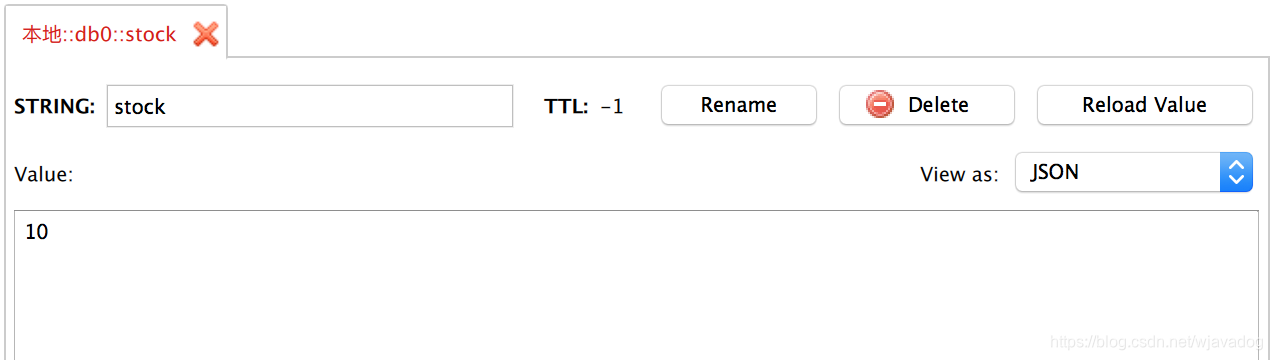
Task: Click the TTL value -1
Action: pos(612,107)
